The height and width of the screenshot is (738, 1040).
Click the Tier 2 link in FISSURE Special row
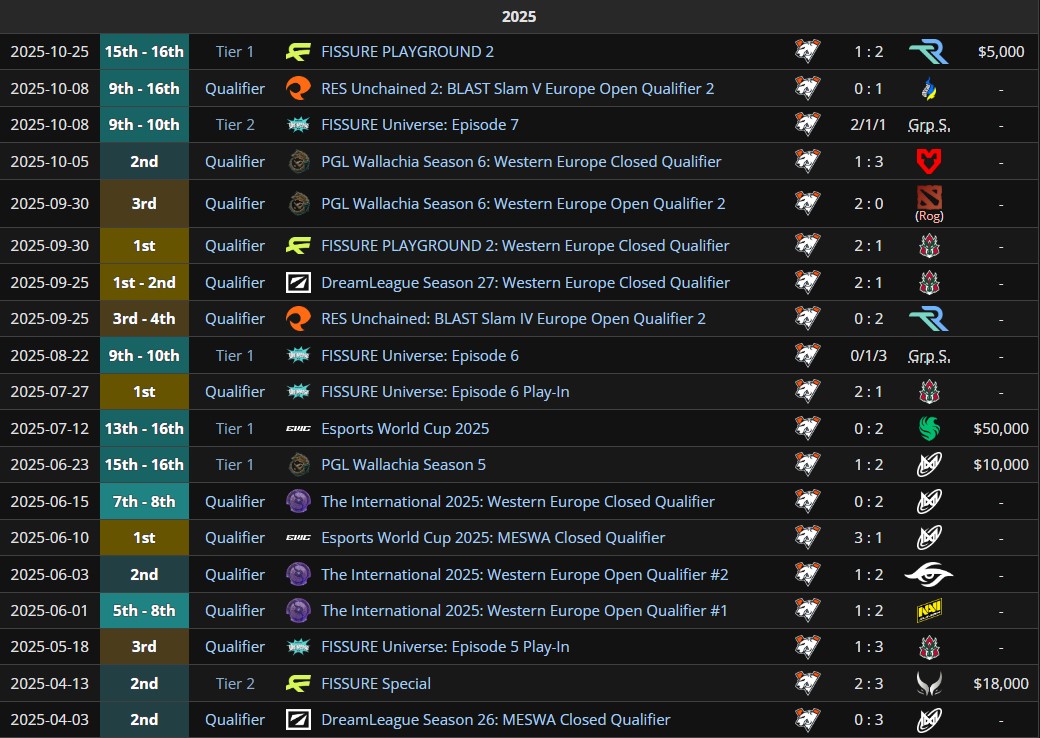click(235, 683)
